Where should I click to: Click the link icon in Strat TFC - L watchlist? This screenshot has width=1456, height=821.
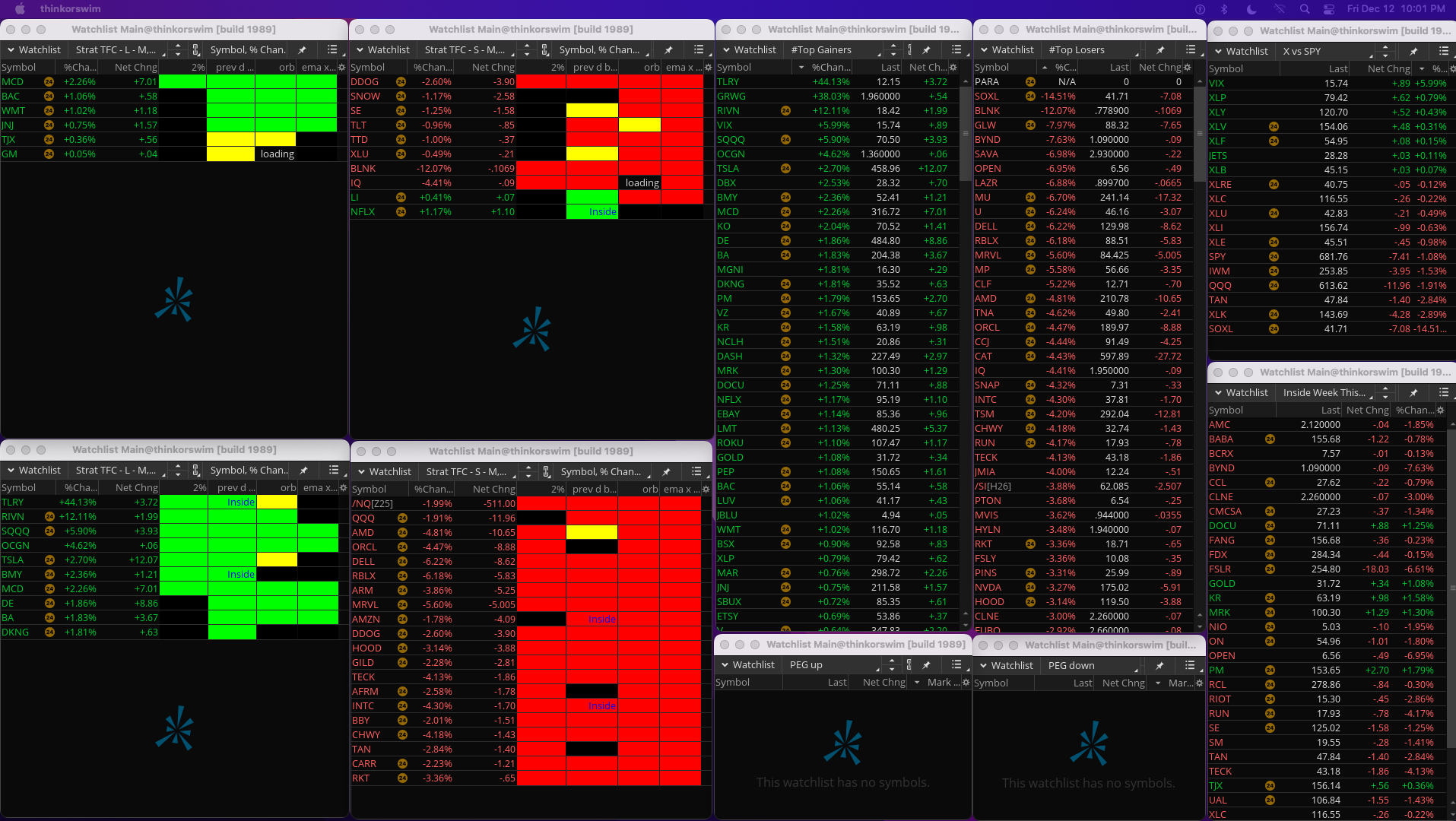tap(195, 50)
